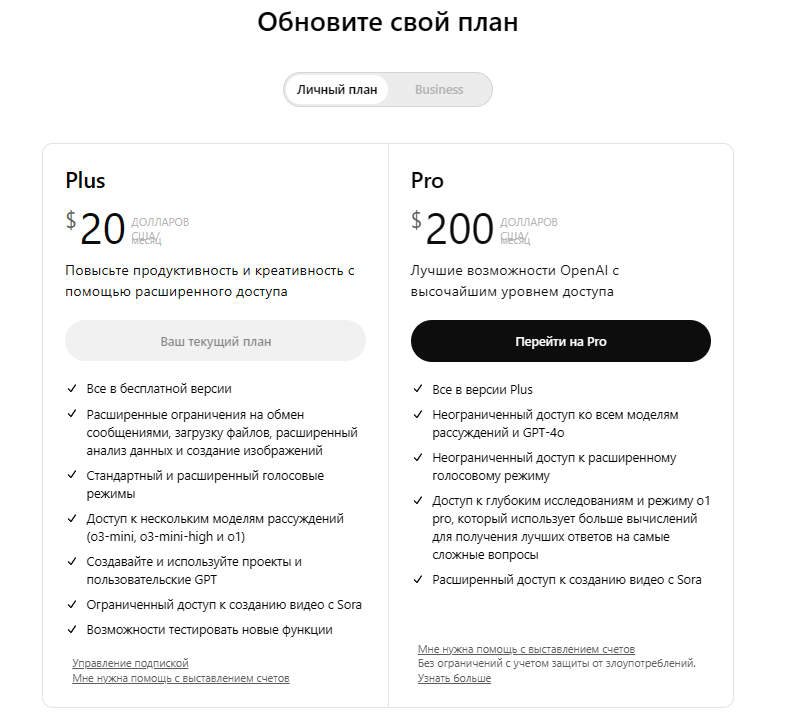
Task: Click checkmark beside Стандартный и расширенный голосовые режимы
Action: (72, 475)
